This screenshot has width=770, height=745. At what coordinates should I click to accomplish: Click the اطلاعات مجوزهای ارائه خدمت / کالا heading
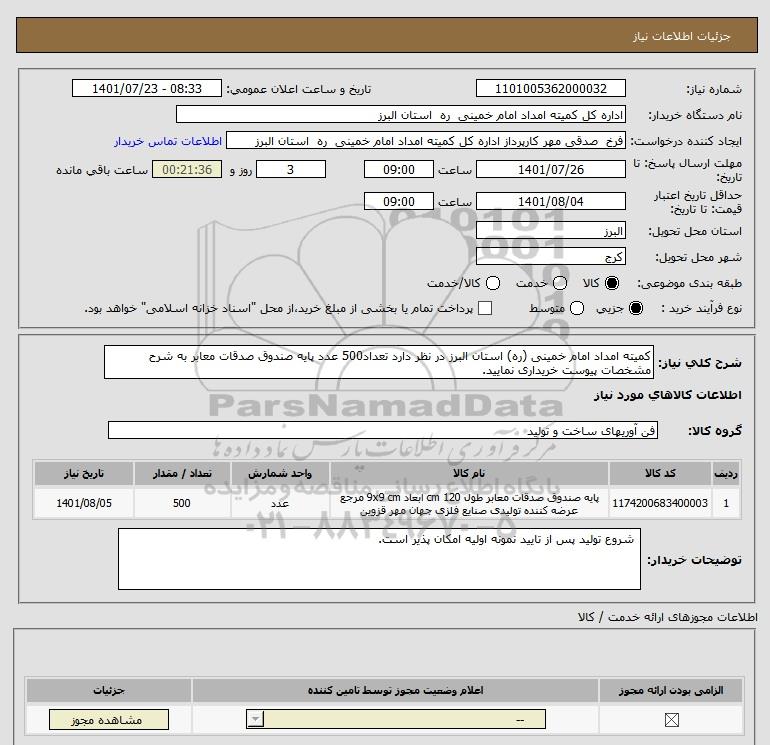(x=667, y=617)
